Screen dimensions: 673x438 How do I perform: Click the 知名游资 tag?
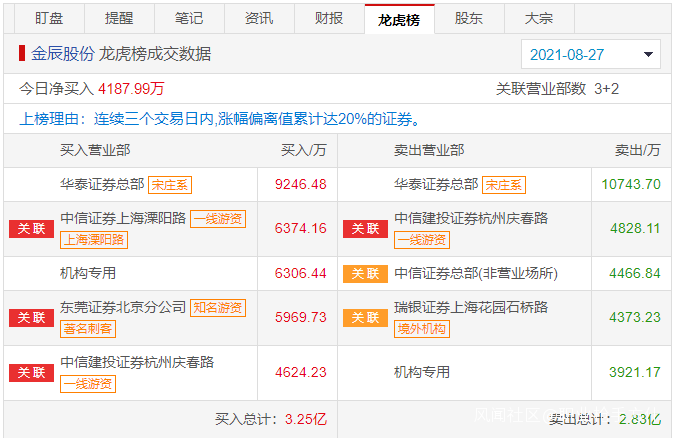(218, 308)
